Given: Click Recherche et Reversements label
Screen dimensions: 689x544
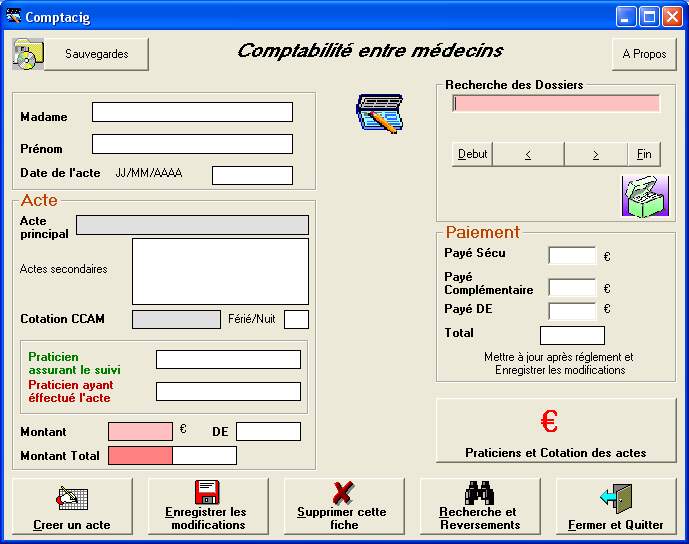Looking at the screenshot, I should [x=479, y=518].
